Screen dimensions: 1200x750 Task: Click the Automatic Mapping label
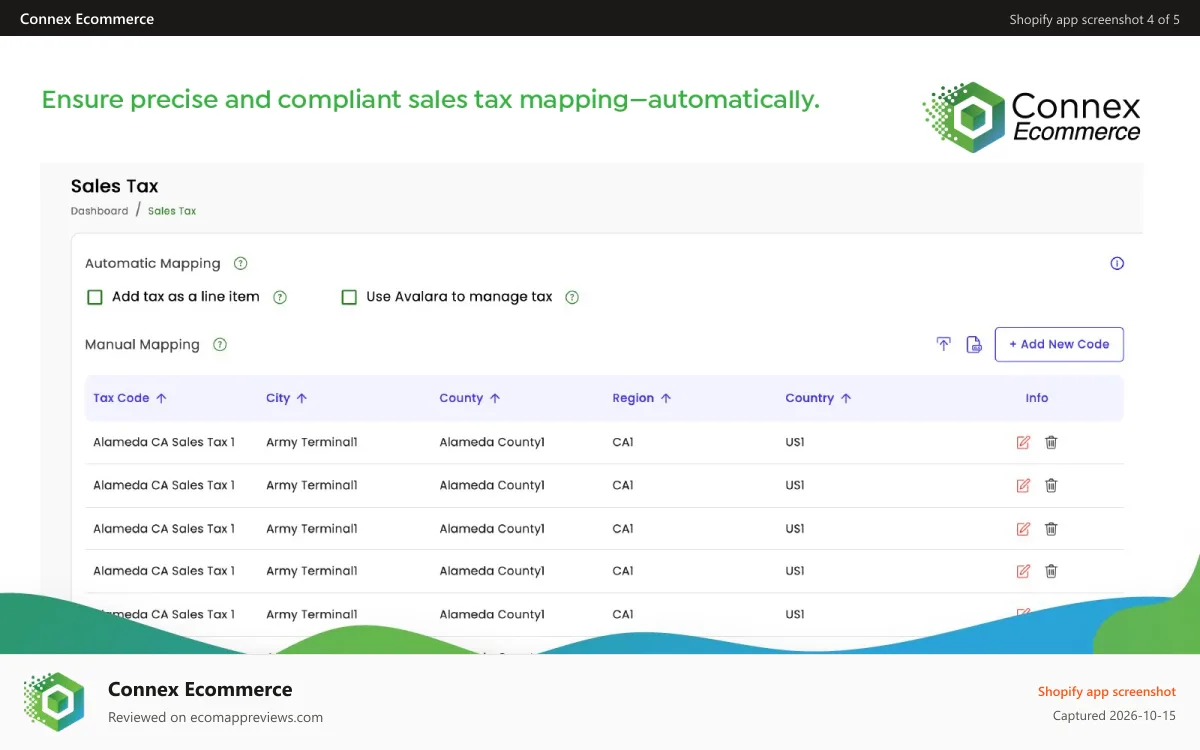[x=153, y=264]
